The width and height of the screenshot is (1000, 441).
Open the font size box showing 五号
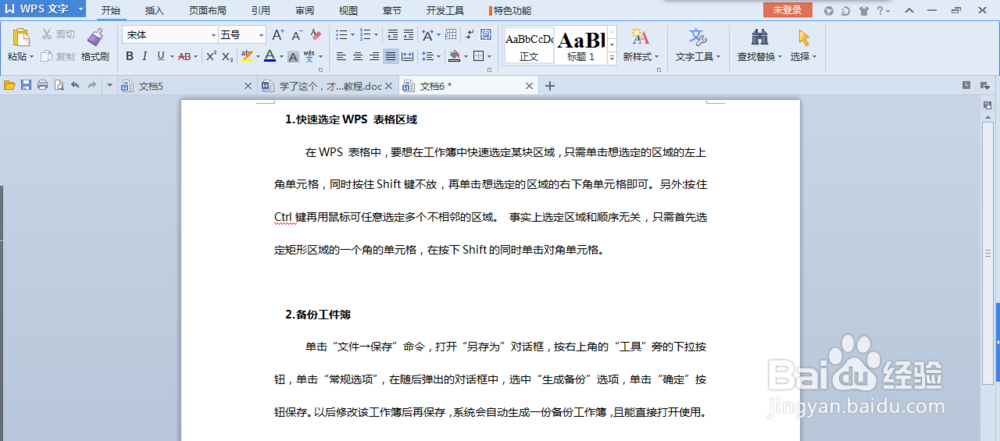click(242, 34)
